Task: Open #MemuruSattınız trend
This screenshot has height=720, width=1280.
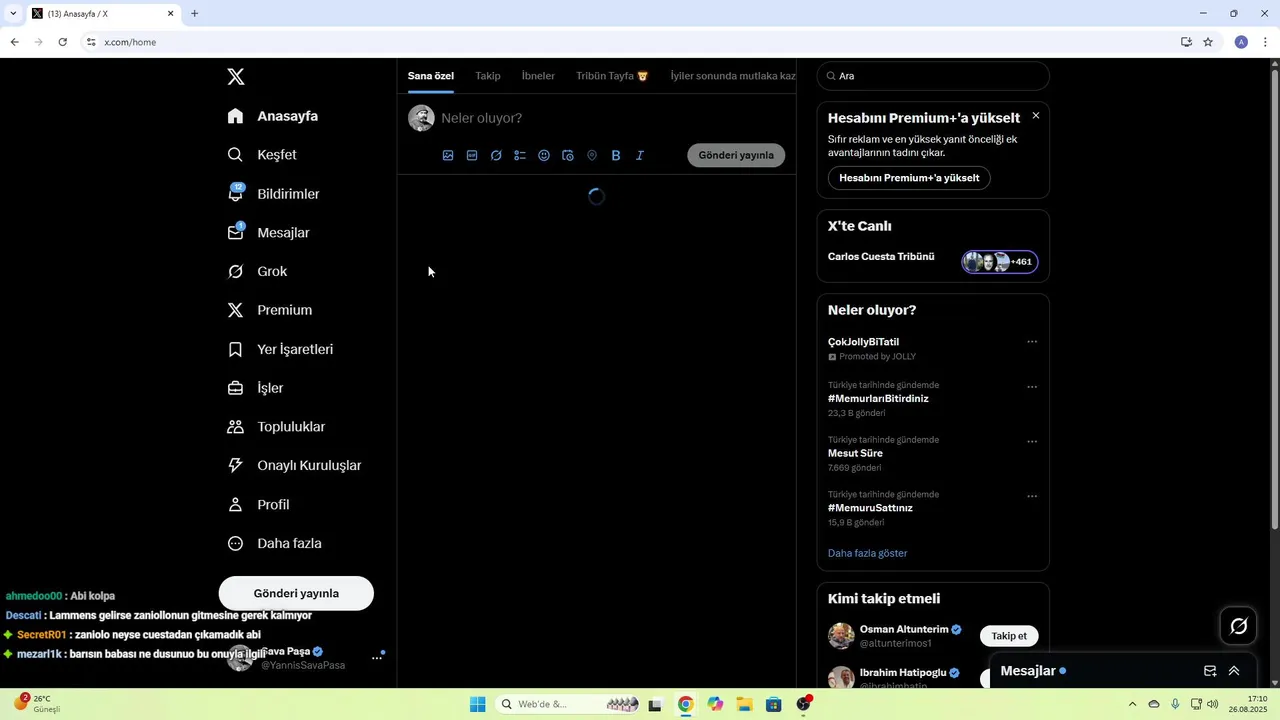Action: 870,508
